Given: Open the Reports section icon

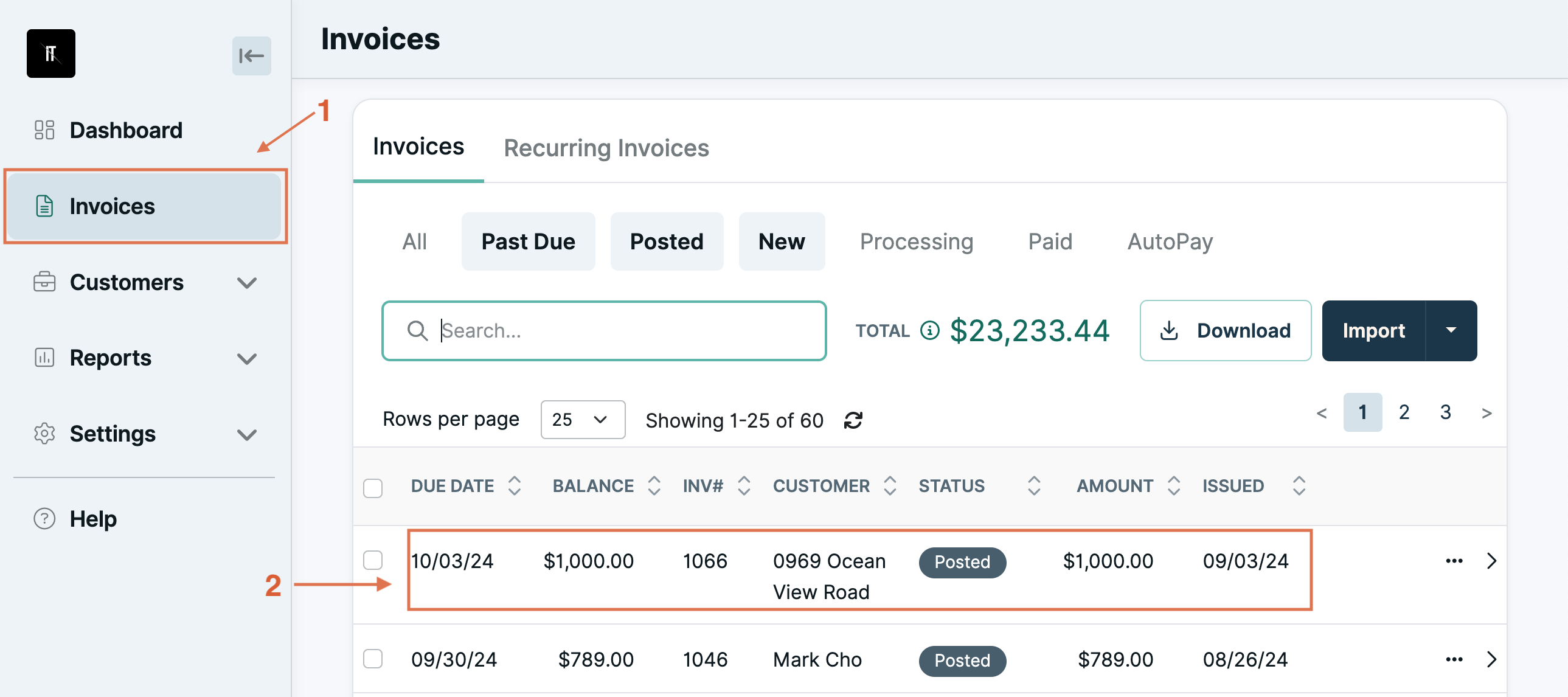Looking at the screenshot, I should coord(44,358).
